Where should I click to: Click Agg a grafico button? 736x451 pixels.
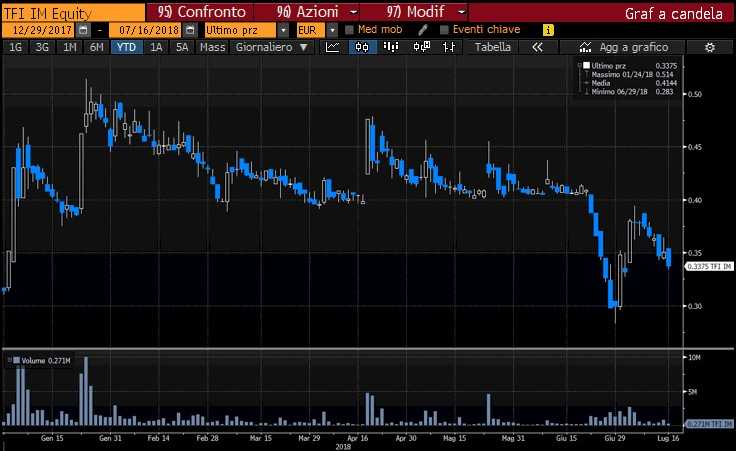click(x=628, y=47)
